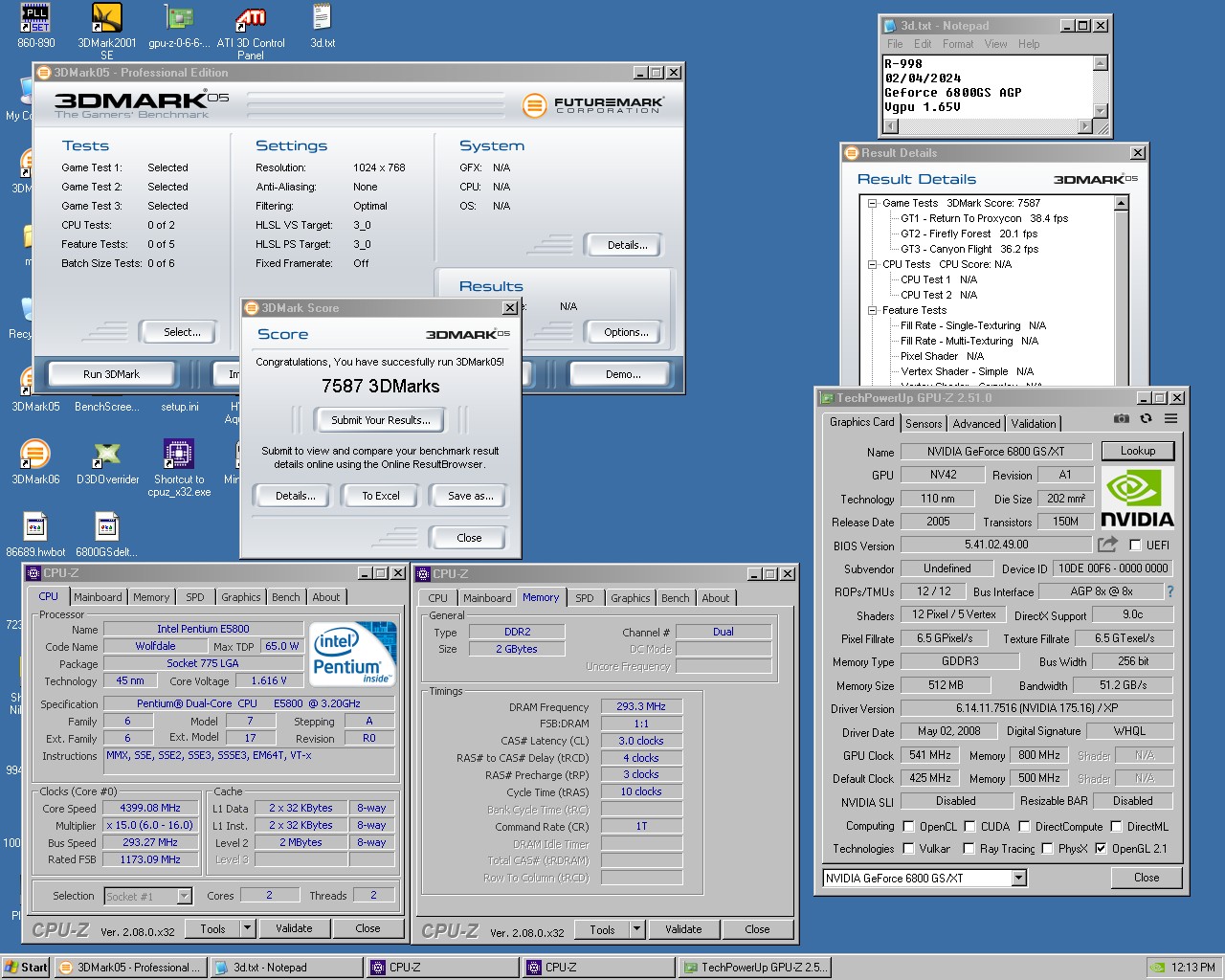Click the Submit Your Results button
This screenshot has width=1225, height=980.
pos(380,419)
